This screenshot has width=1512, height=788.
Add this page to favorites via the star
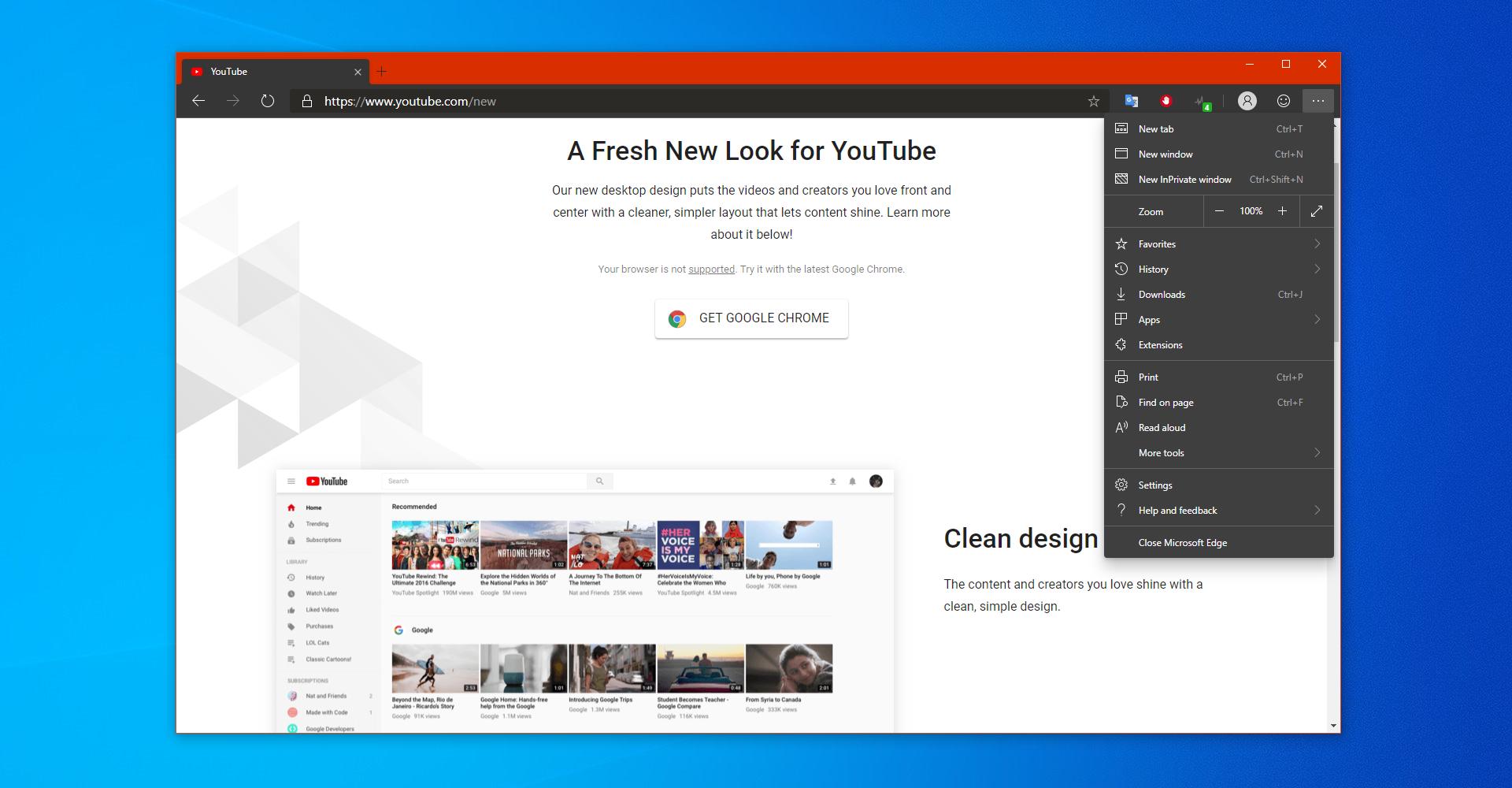click(1093, 101)
